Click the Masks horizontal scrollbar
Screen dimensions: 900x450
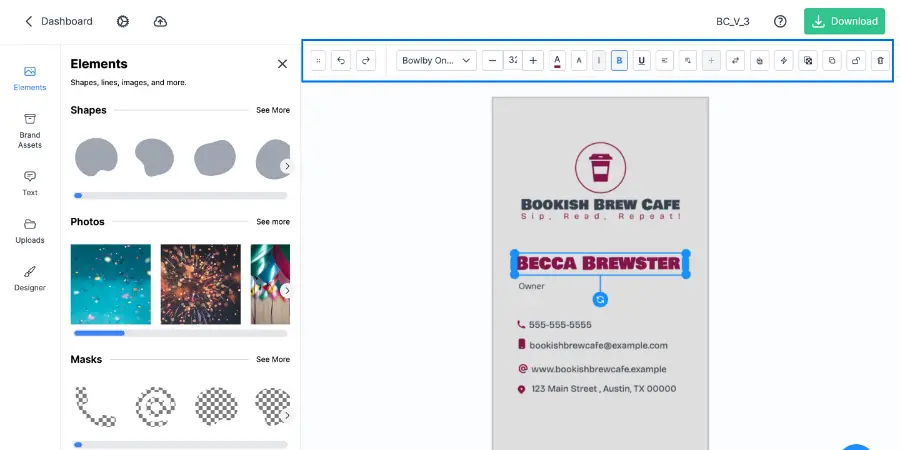[180, 444]
